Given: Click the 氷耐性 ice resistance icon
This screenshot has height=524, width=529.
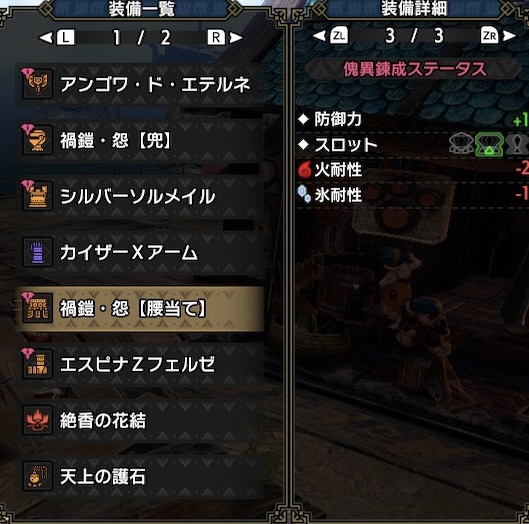Looking at the screenshot, I should 304,195.
